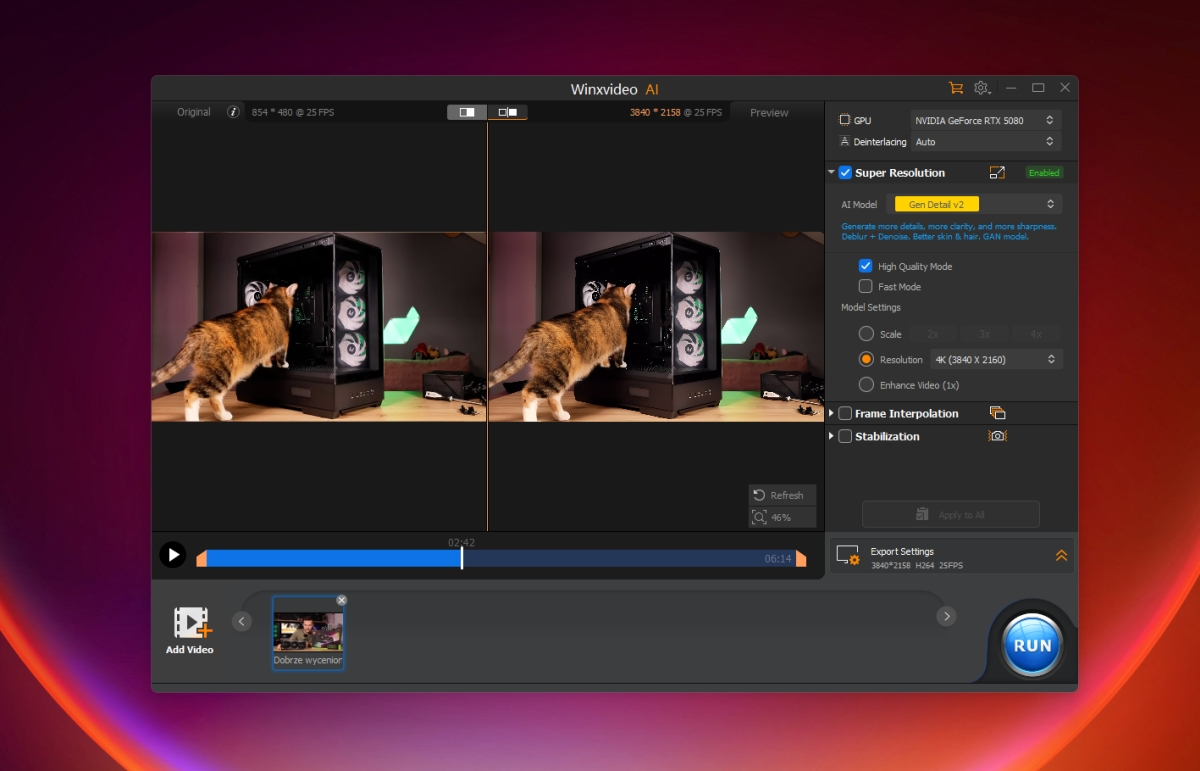1200x771 pixels.
Task: Click the Export Settings title text
Action: (x=902, y=551)
